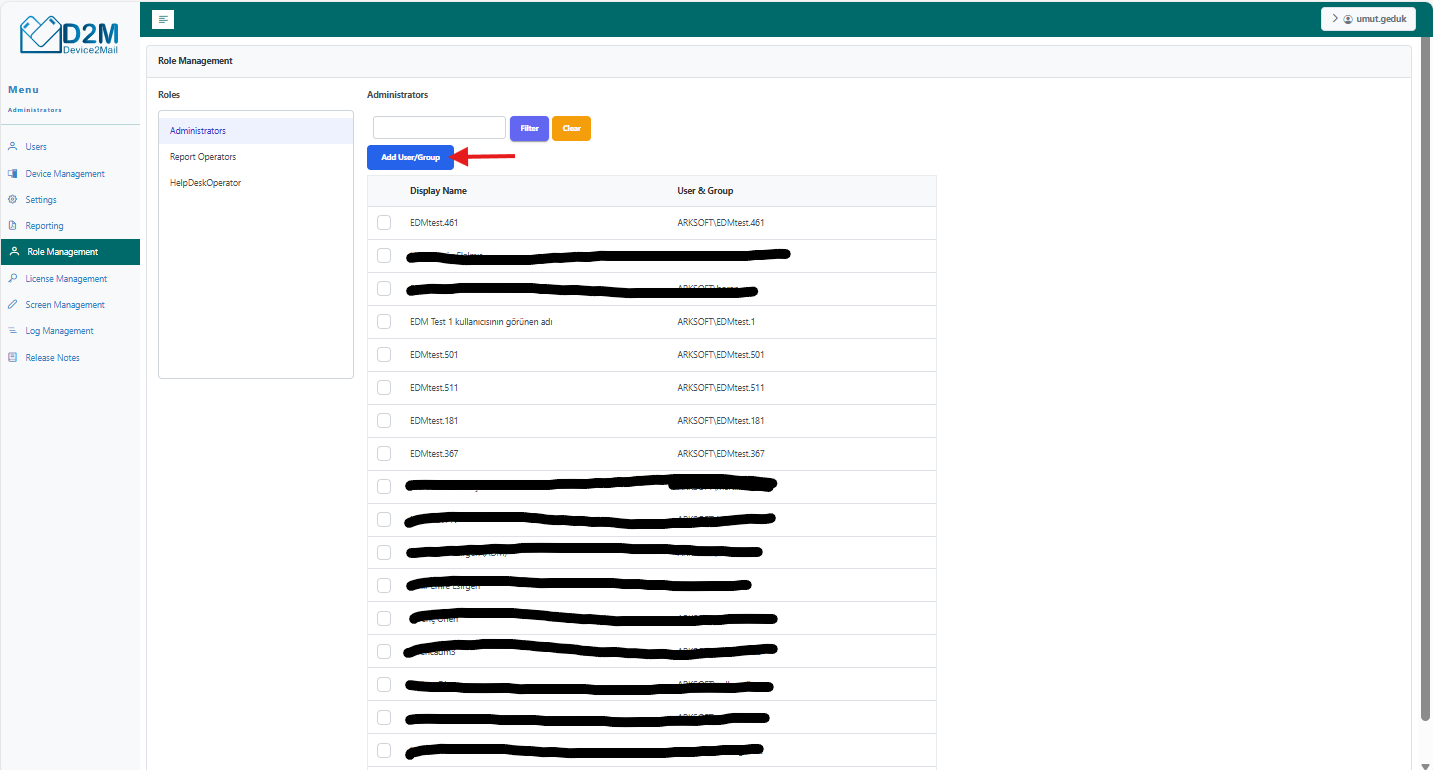
Task: Tick the checkbox beside EDMtest.367
Action: 384,454
